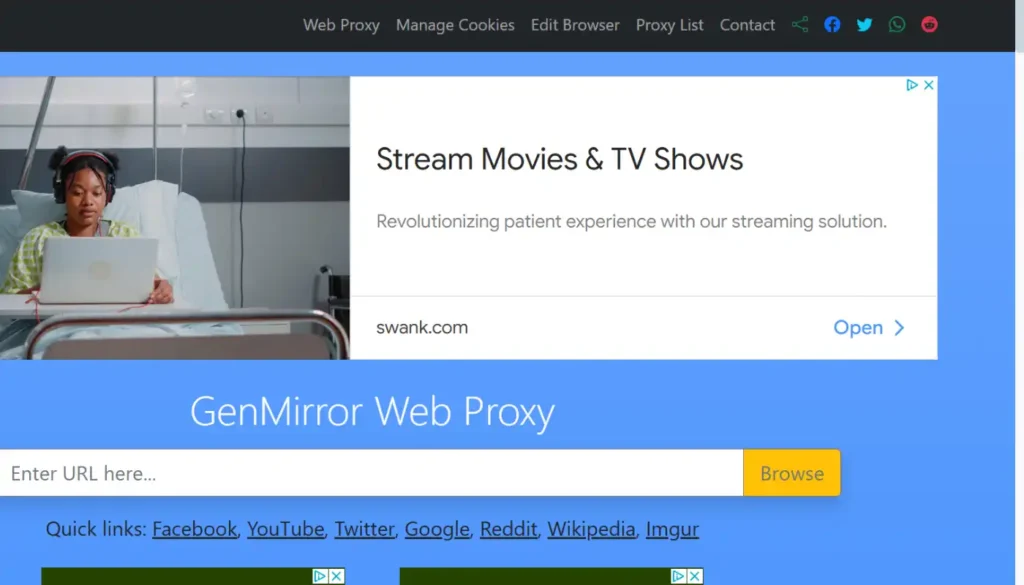Click the swank.com advertiser link
The width and height of the screenshot is (1024, 585).
(x=422, y=328)
